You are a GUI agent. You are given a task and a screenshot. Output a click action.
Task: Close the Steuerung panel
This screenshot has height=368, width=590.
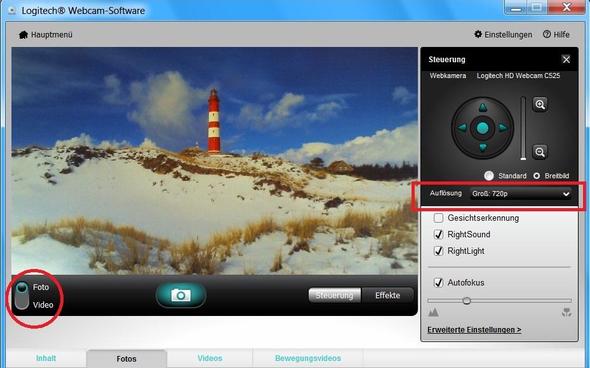pyautogui.click(x=566, y=59)
